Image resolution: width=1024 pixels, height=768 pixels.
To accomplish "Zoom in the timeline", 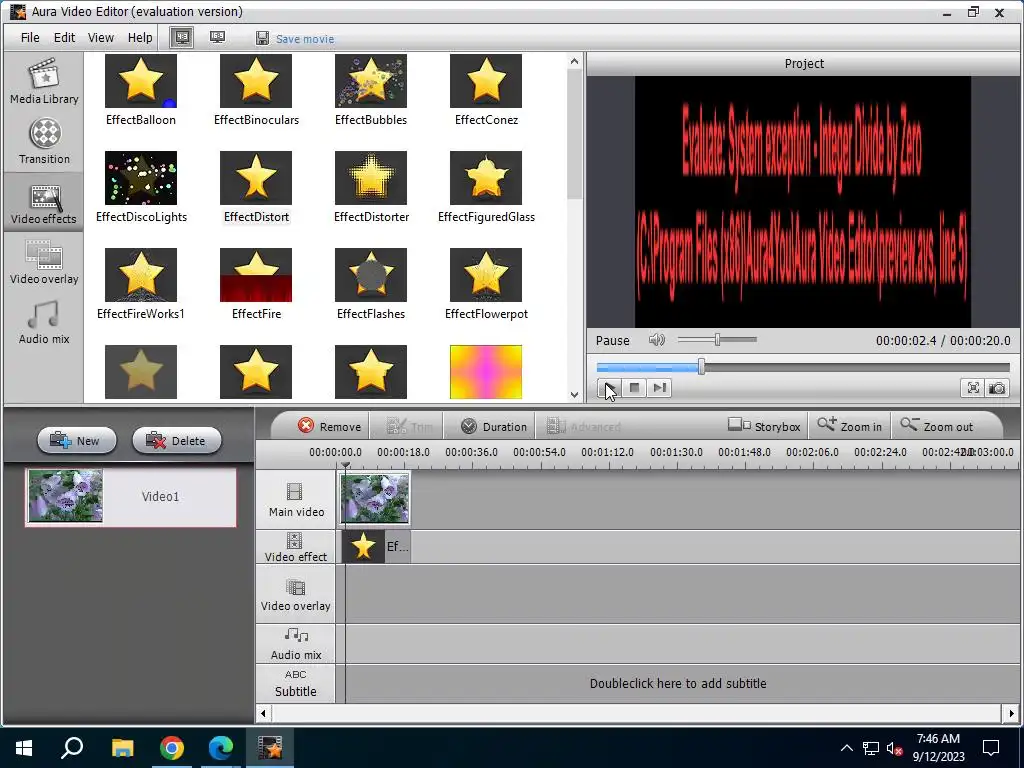I will 850,426.
